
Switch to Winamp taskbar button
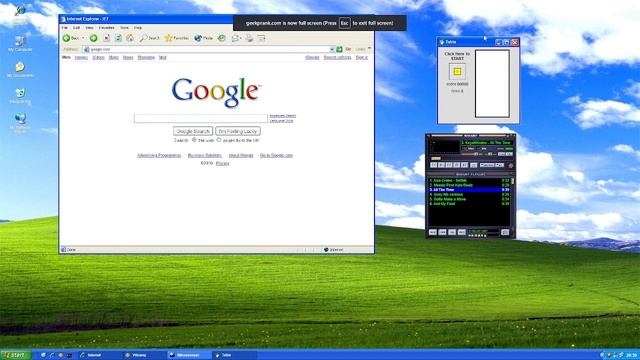pyautogui.click(x=144, y=355)
